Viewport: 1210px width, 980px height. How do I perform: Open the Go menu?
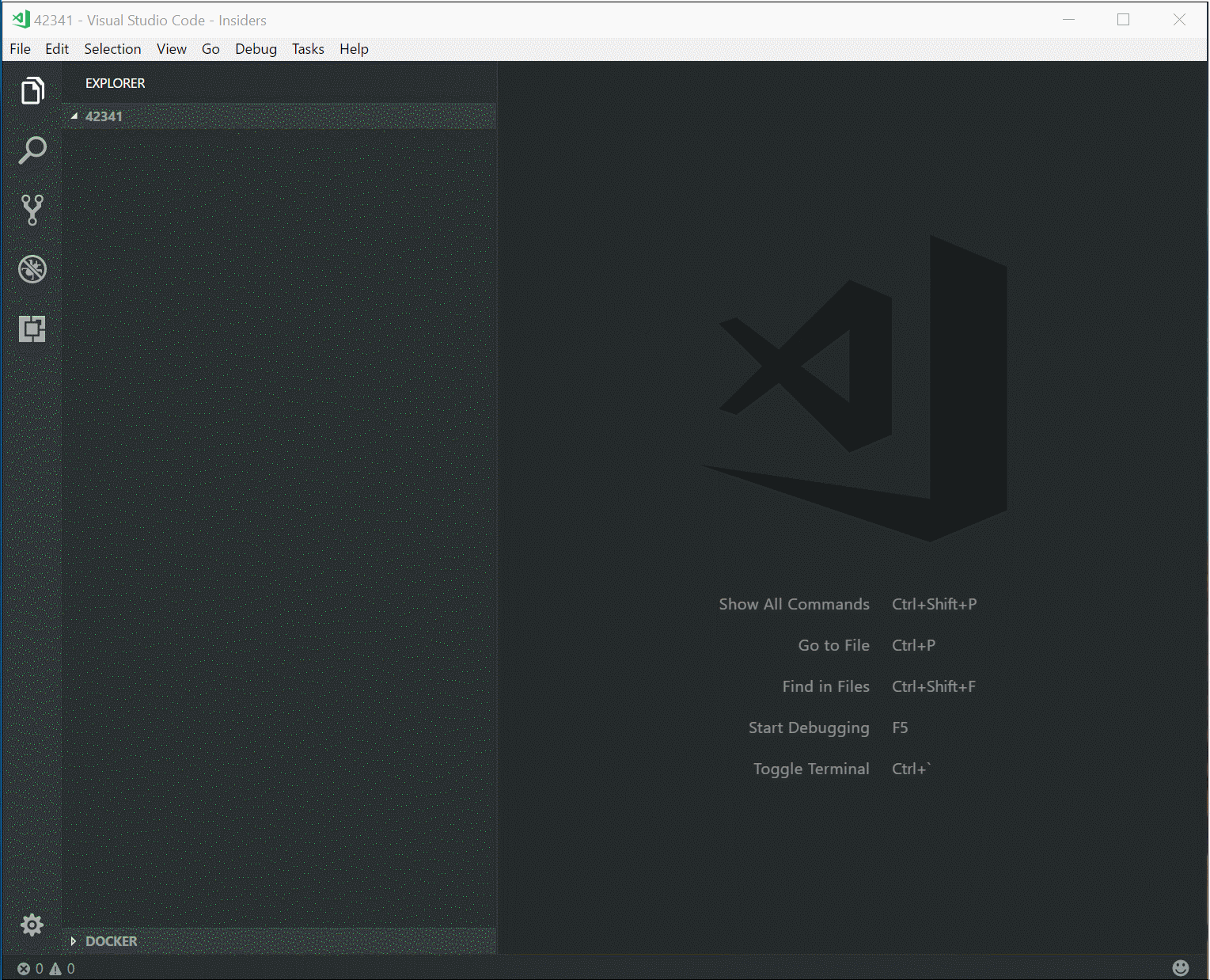[211, 49]
